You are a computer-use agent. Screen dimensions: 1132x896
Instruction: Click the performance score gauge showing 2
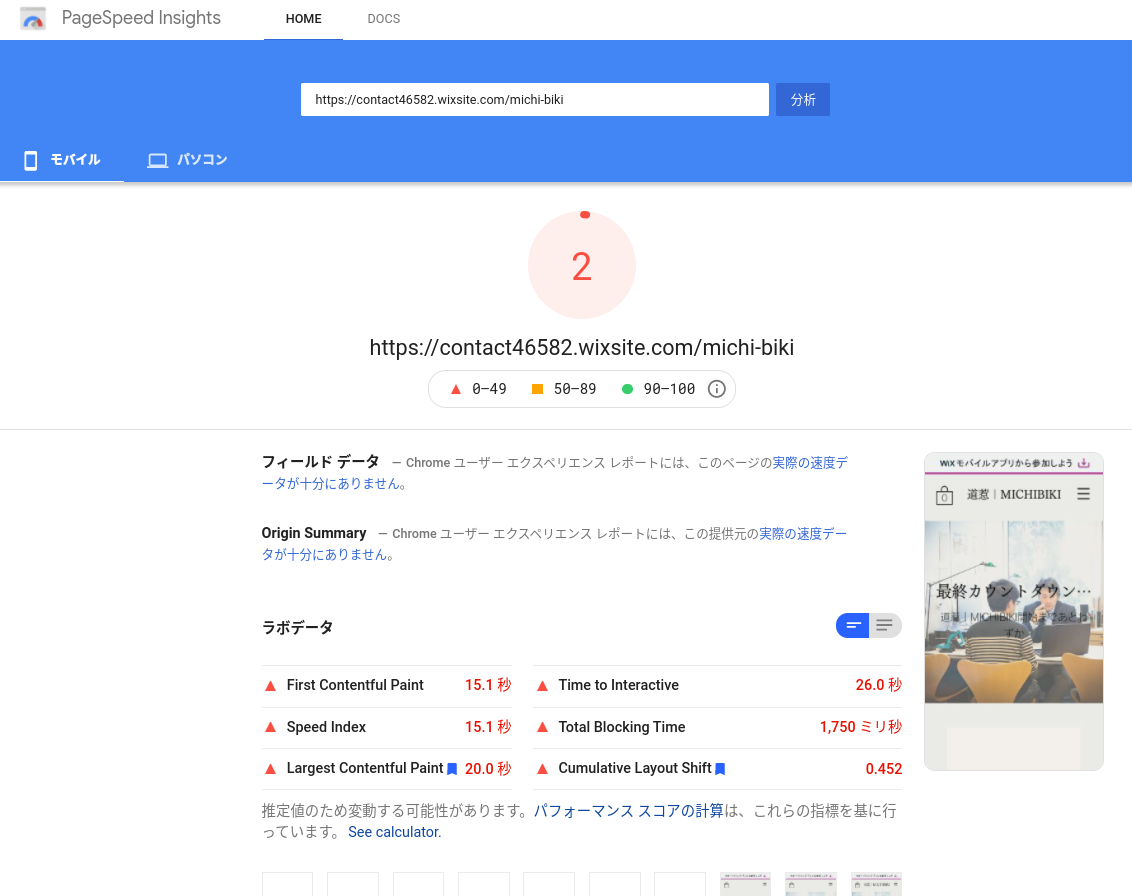[582, 265]
